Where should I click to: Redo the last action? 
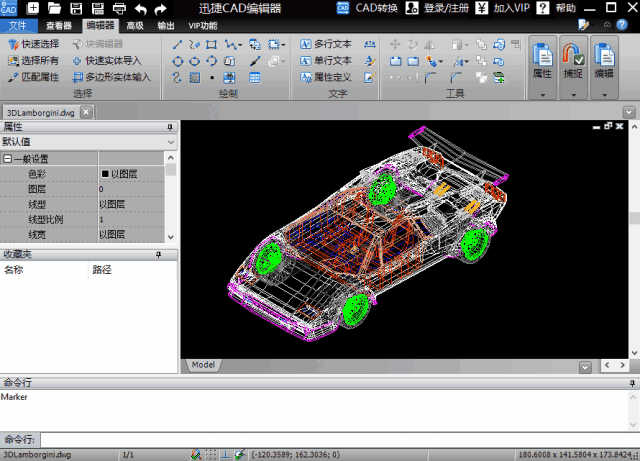(160, 9)
